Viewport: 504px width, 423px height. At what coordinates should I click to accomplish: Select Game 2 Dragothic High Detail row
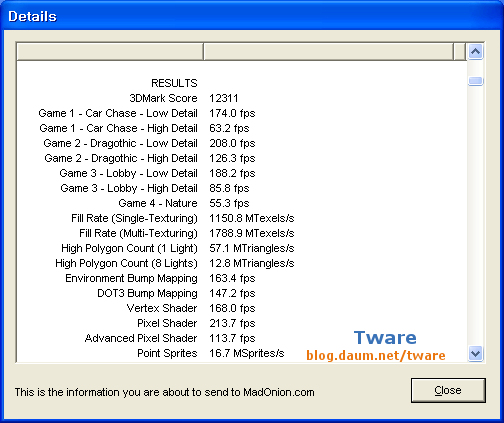(x=121, y=158)
